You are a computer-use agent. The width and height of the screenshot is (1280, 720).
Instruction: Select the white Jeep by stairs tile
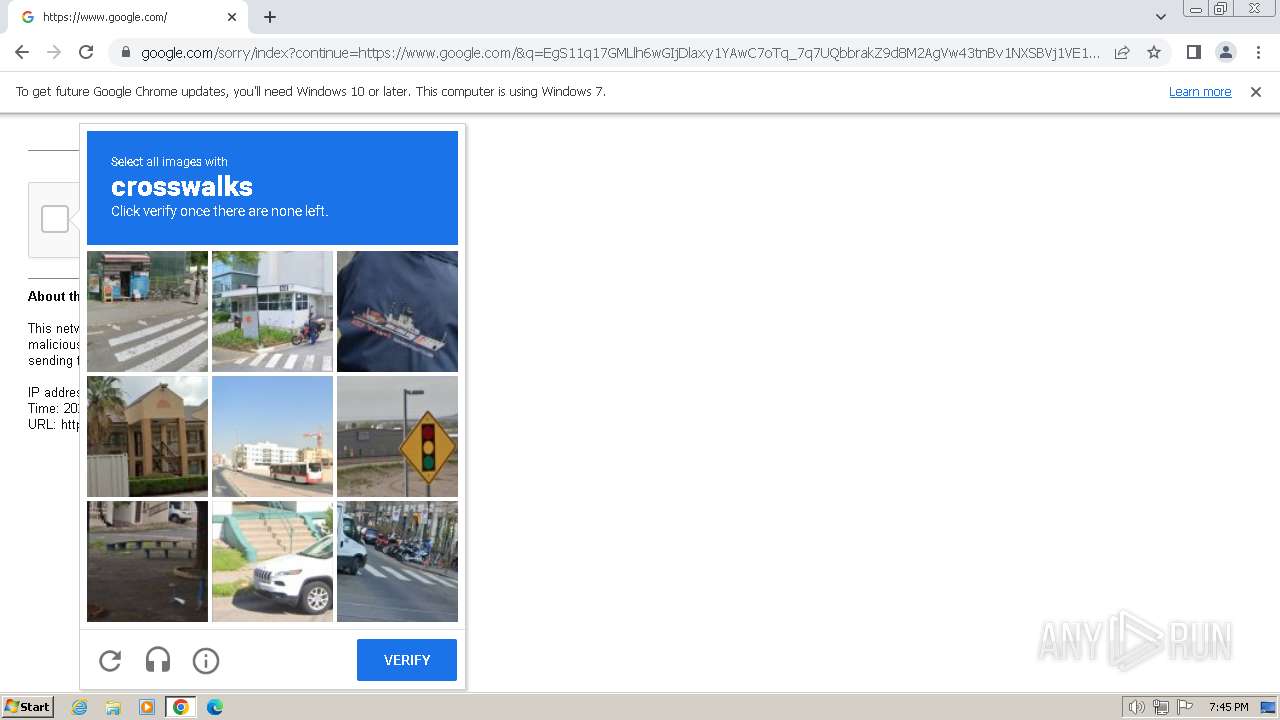[x=272, y=561]
